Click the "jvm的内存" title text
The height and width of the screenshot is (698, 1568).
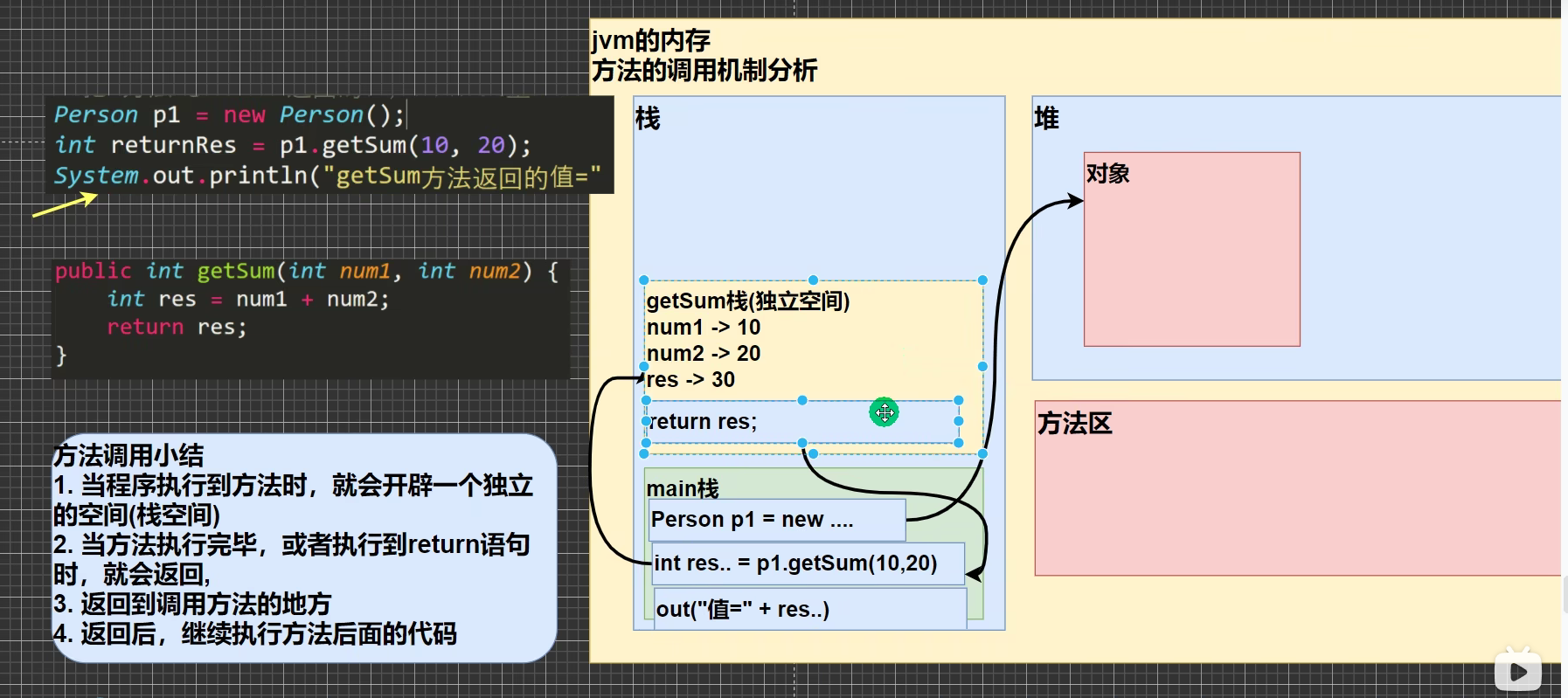651,40
